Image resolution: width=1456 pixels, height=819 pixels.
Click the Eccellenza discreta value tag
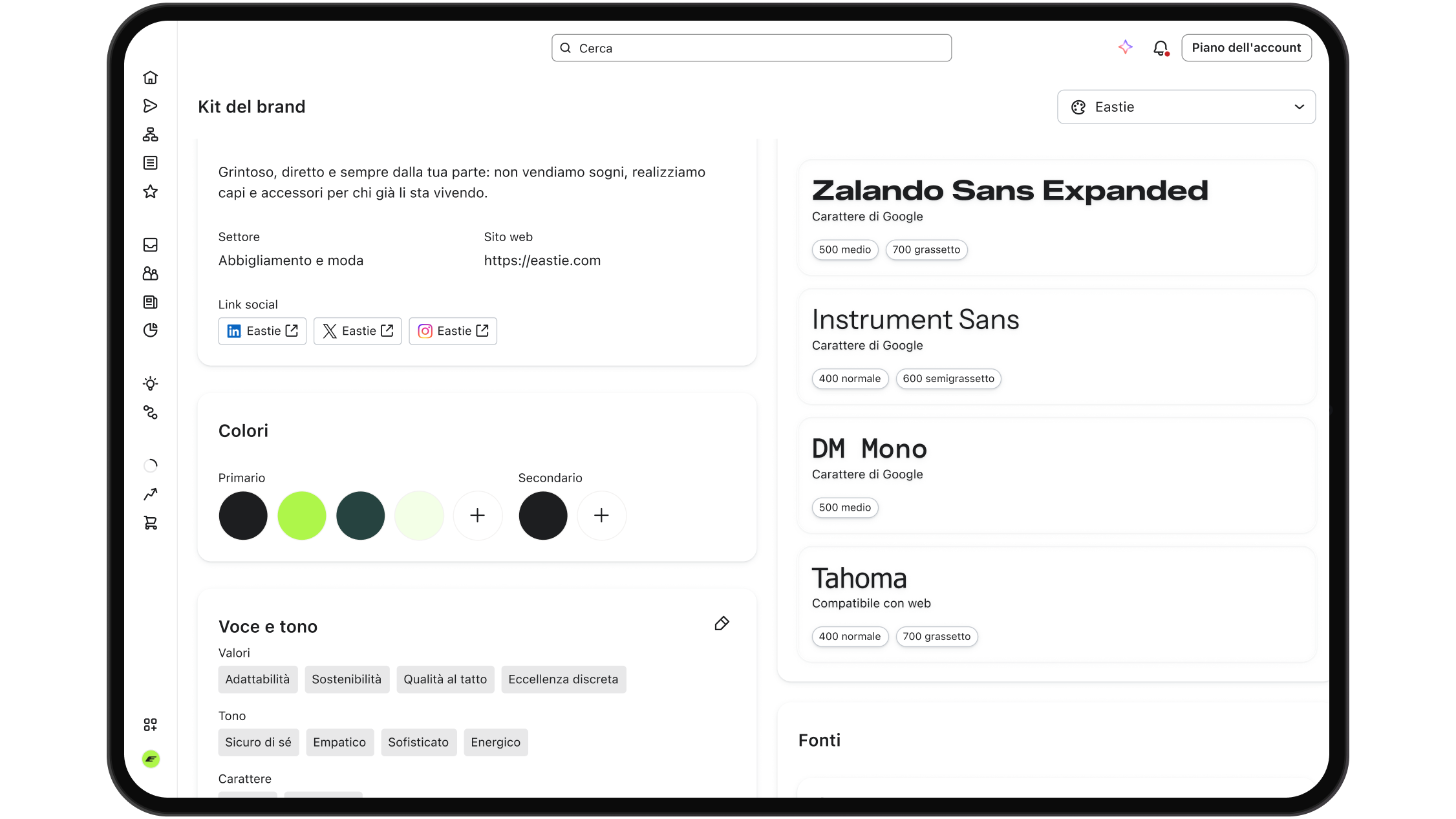564,679
